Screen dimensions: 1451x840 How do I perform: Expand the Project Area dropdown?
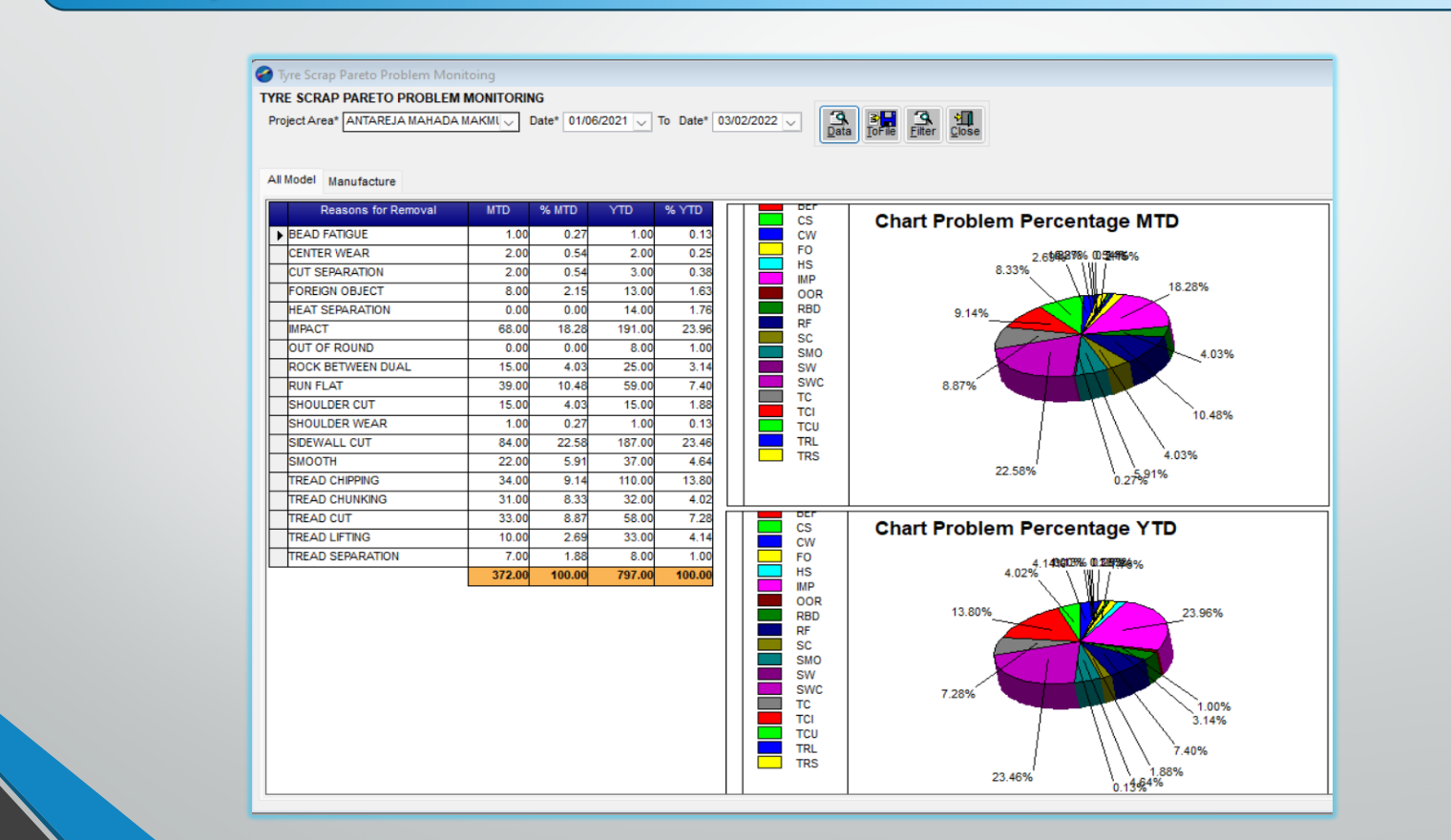[x=510, y=122]
